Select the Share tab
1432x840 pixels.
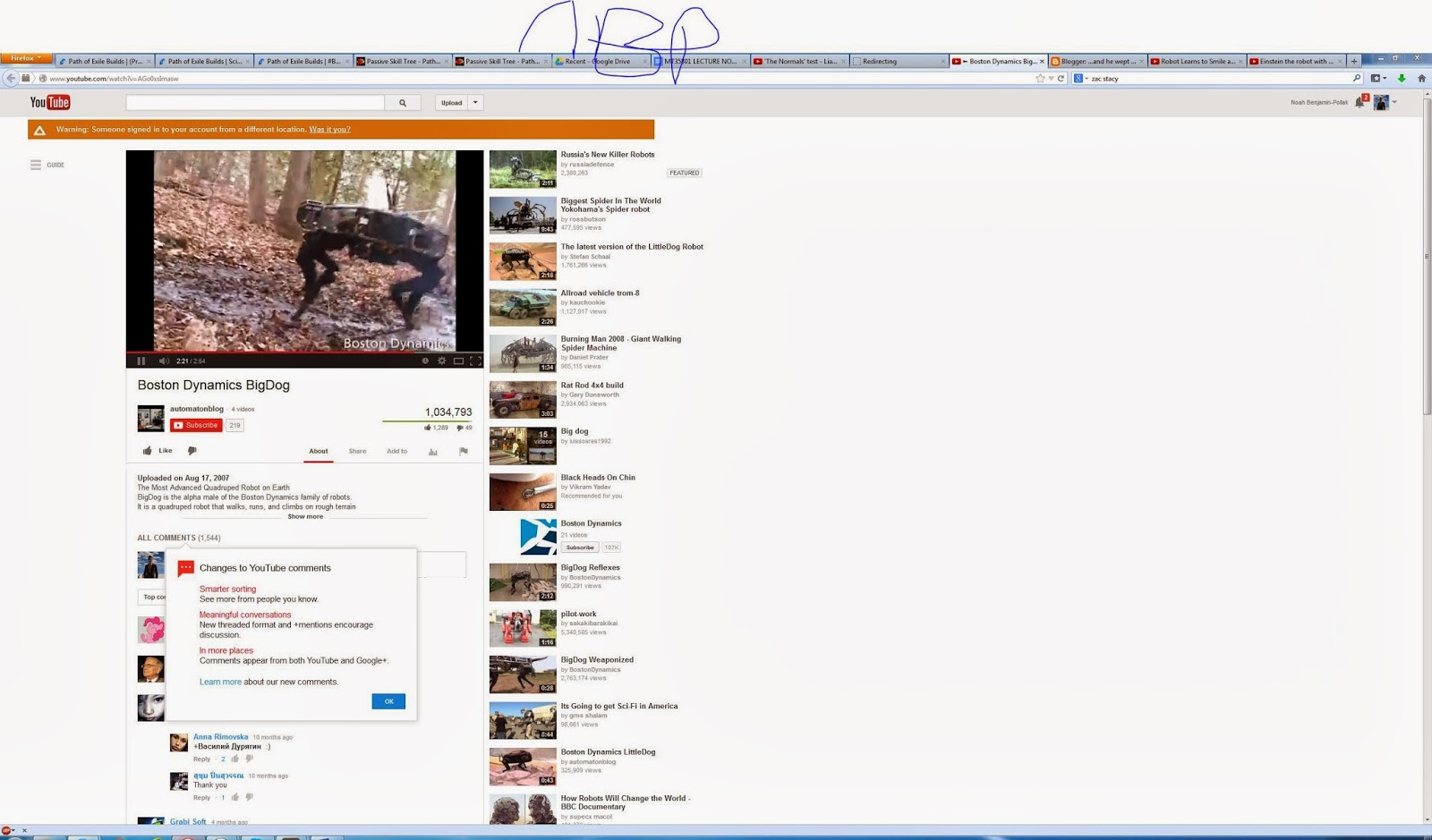357,451
